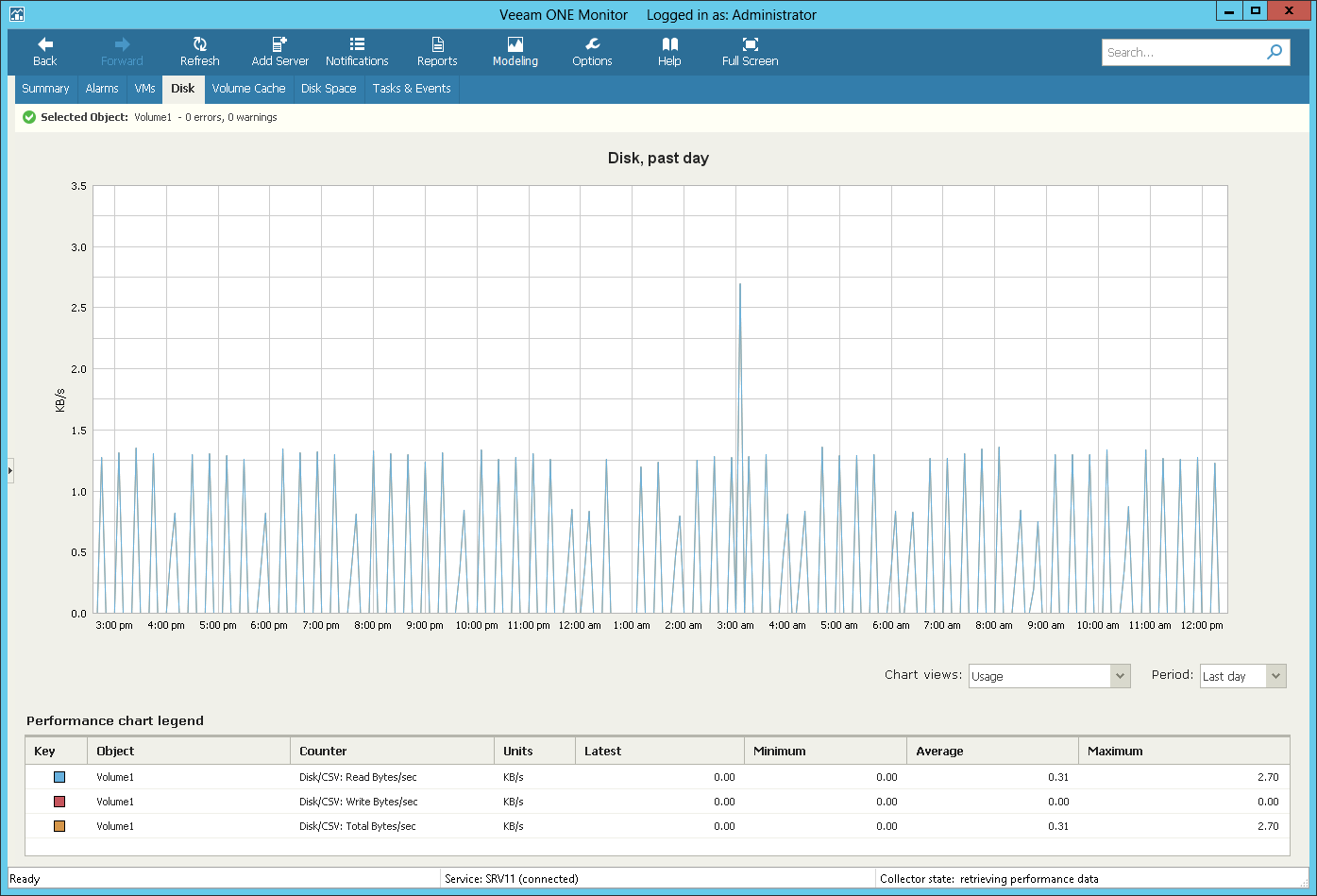Expand the collapsed left side panel arrow
This screenshot has width=1317, height=896.
[x=10, y=469]
